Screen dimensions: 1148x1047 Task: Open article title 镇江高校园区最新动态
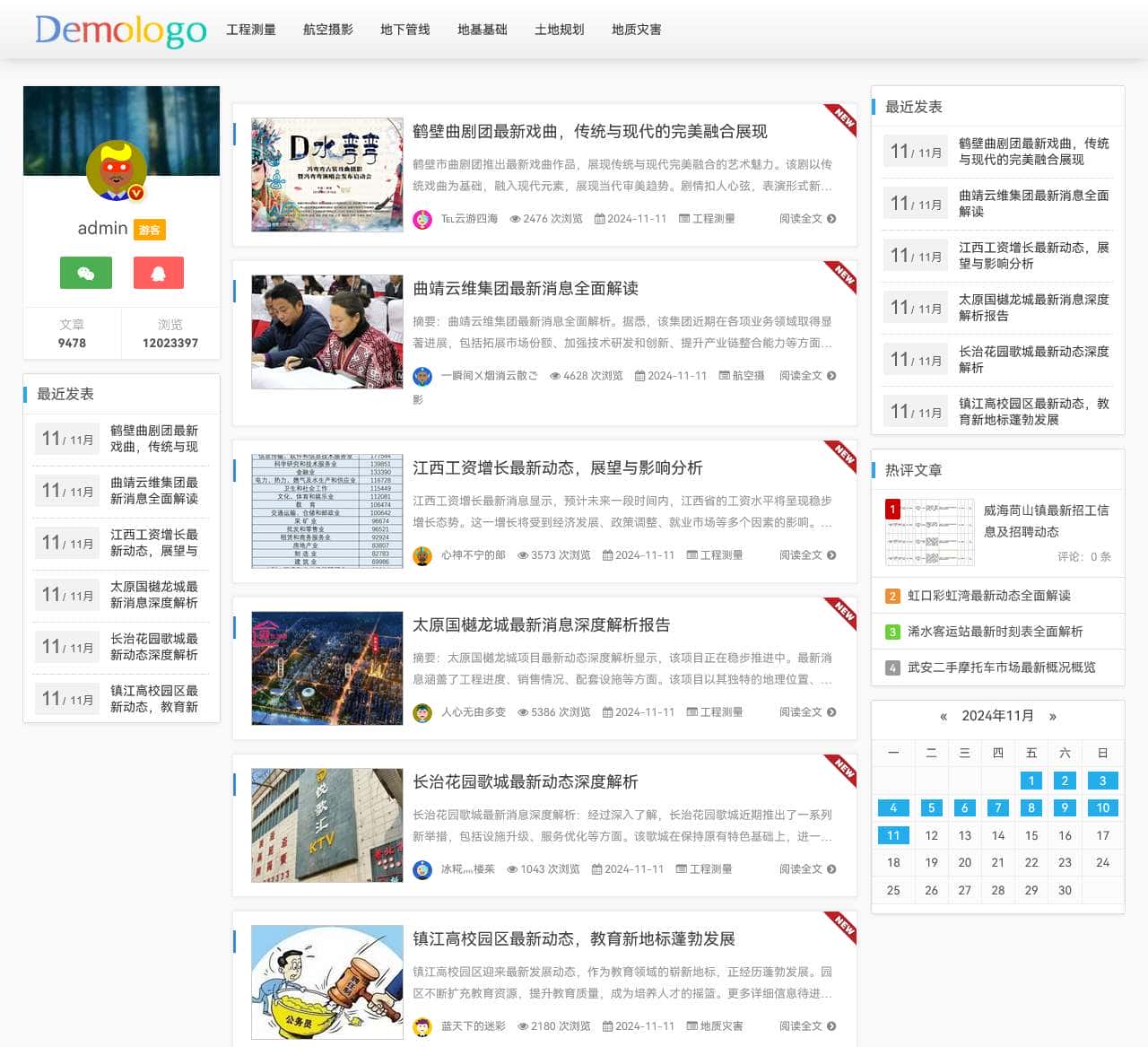click(x=573, y=938)
